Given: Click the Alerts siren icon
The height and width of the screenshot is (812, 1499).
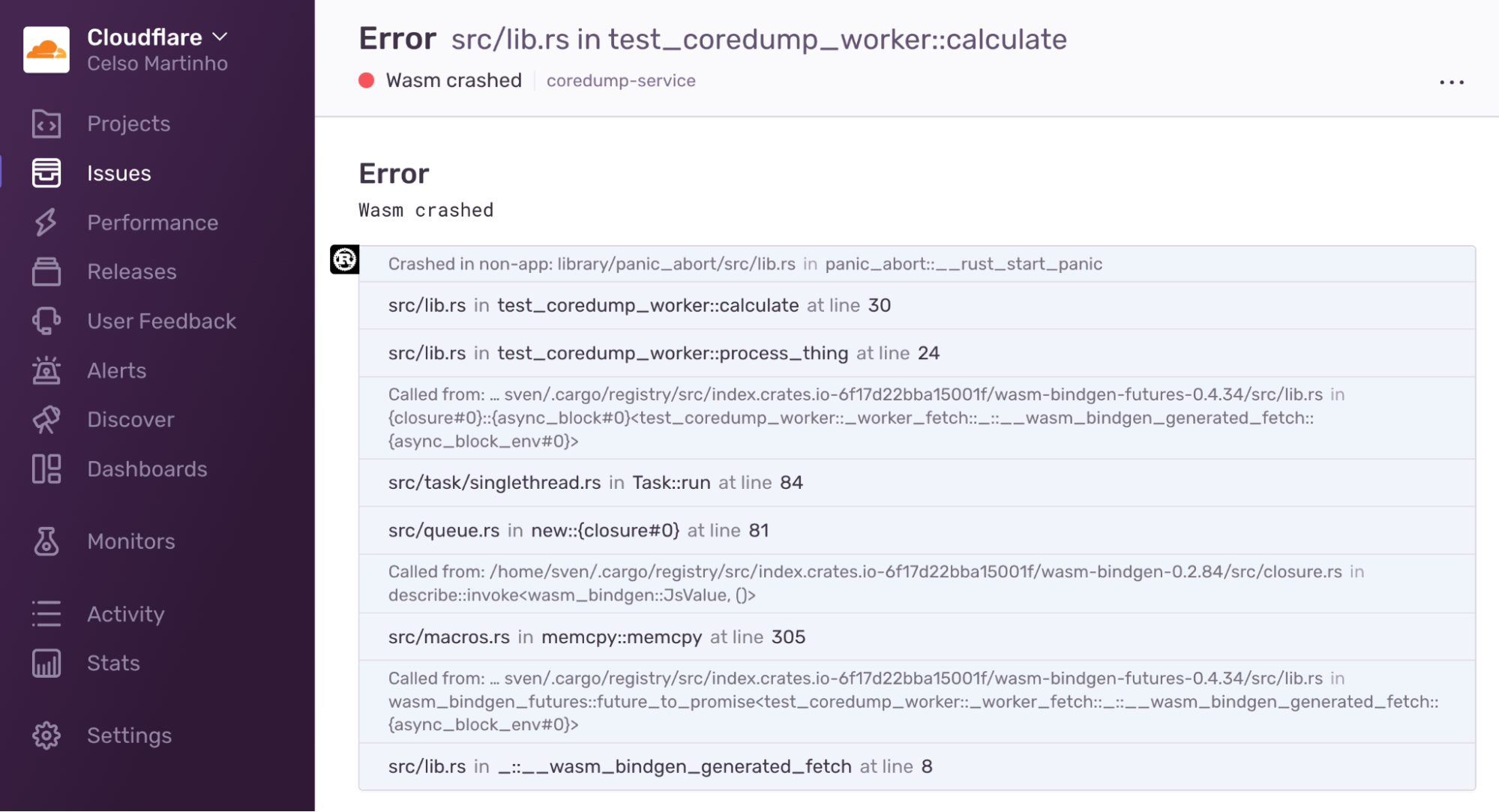Looking at the screenshot, I should pos(46,370).
